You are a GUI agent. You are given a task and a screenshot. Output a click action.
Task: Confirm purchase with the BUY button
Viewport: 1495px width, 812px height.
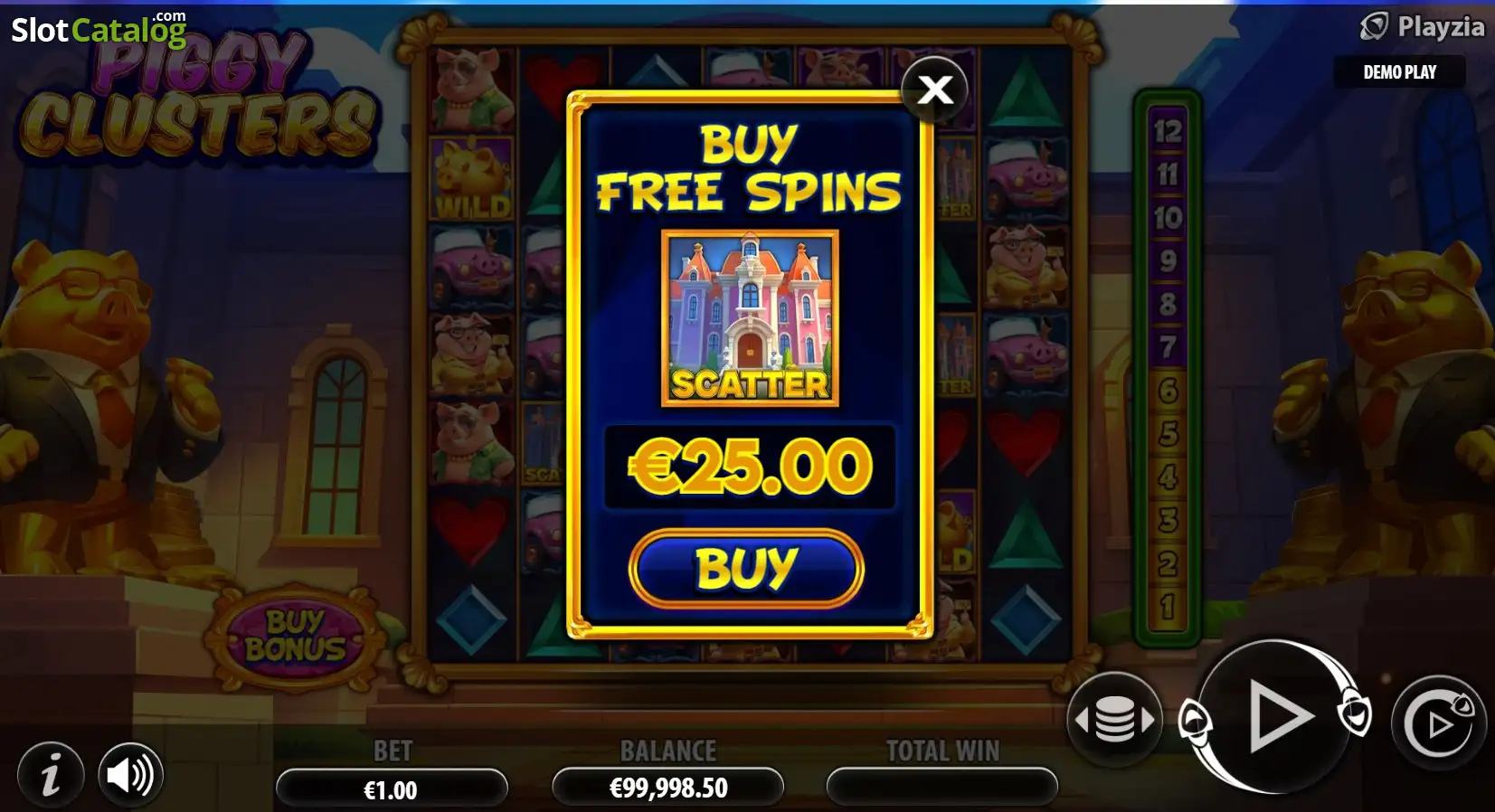[746, 569]
